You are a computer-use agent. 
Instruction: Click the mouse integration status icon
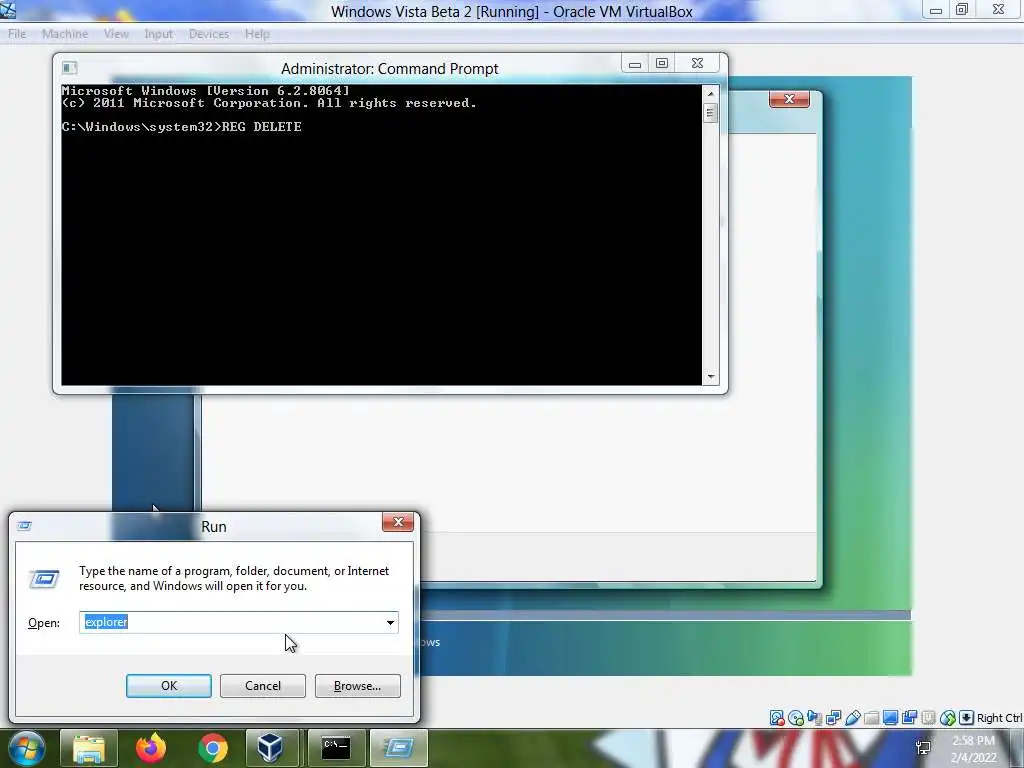[x=948, y=718]
